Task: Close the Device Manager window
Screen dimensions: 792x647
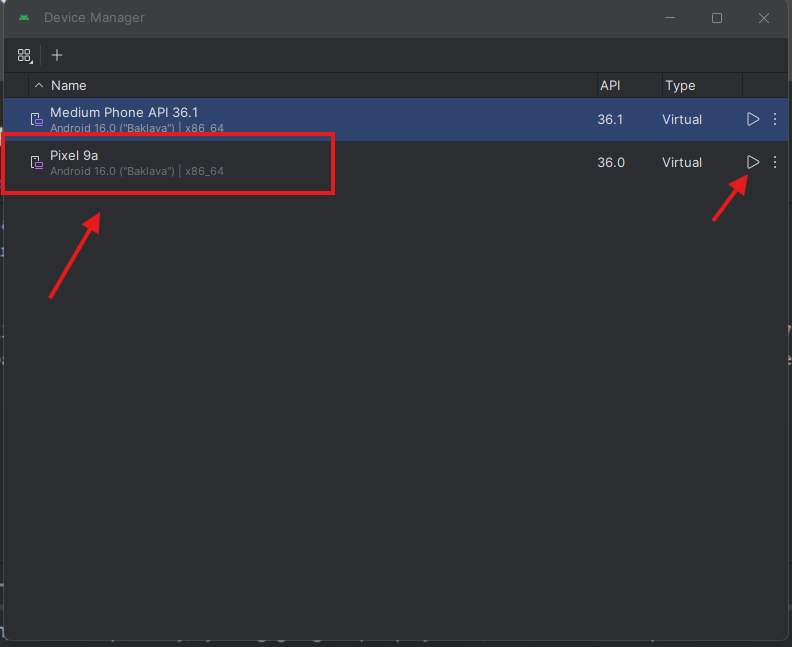Action: tap(764, 18)
